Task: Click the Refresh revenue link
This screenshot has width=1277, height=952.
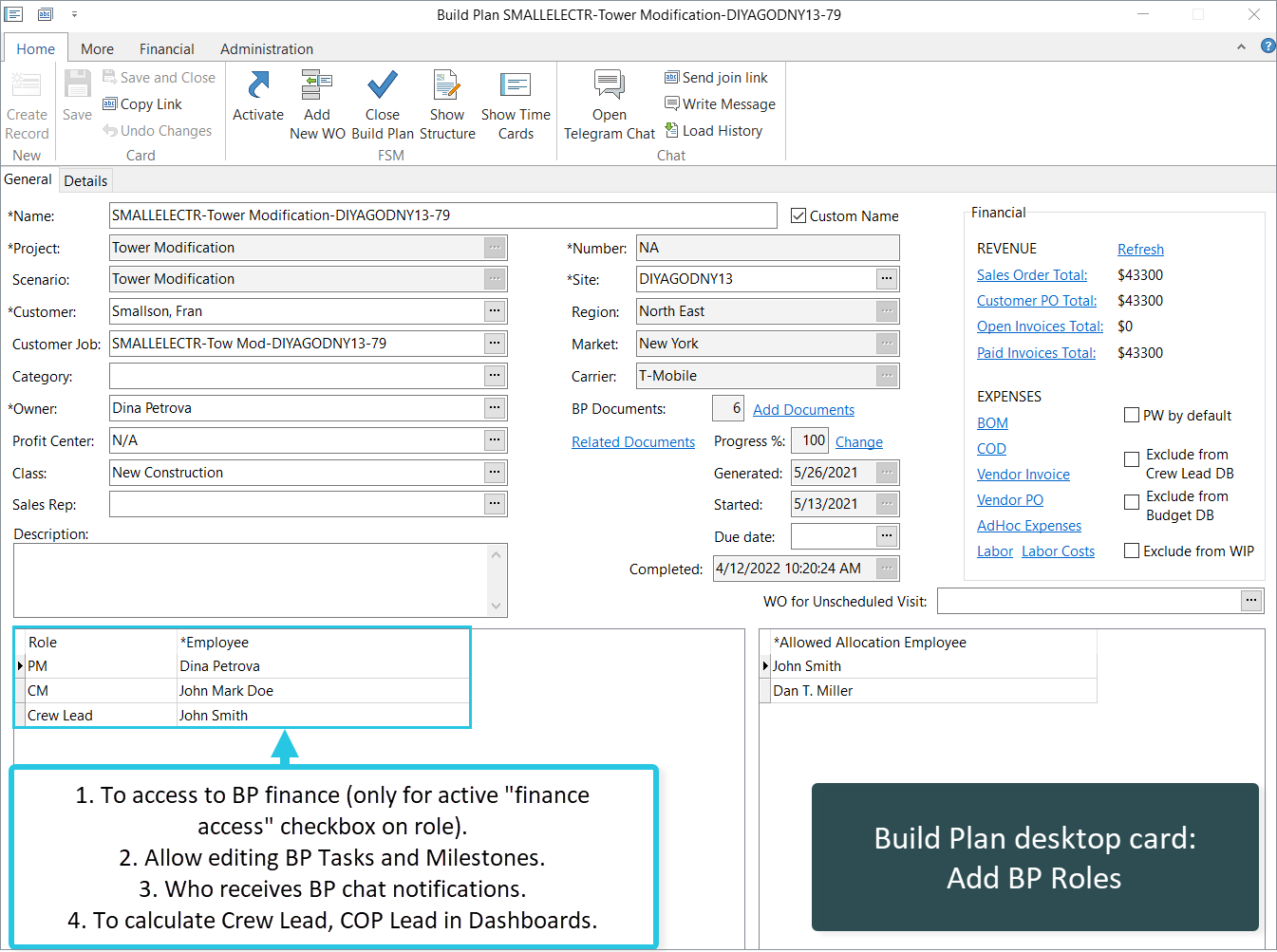Action: (x=1140, y=250)
